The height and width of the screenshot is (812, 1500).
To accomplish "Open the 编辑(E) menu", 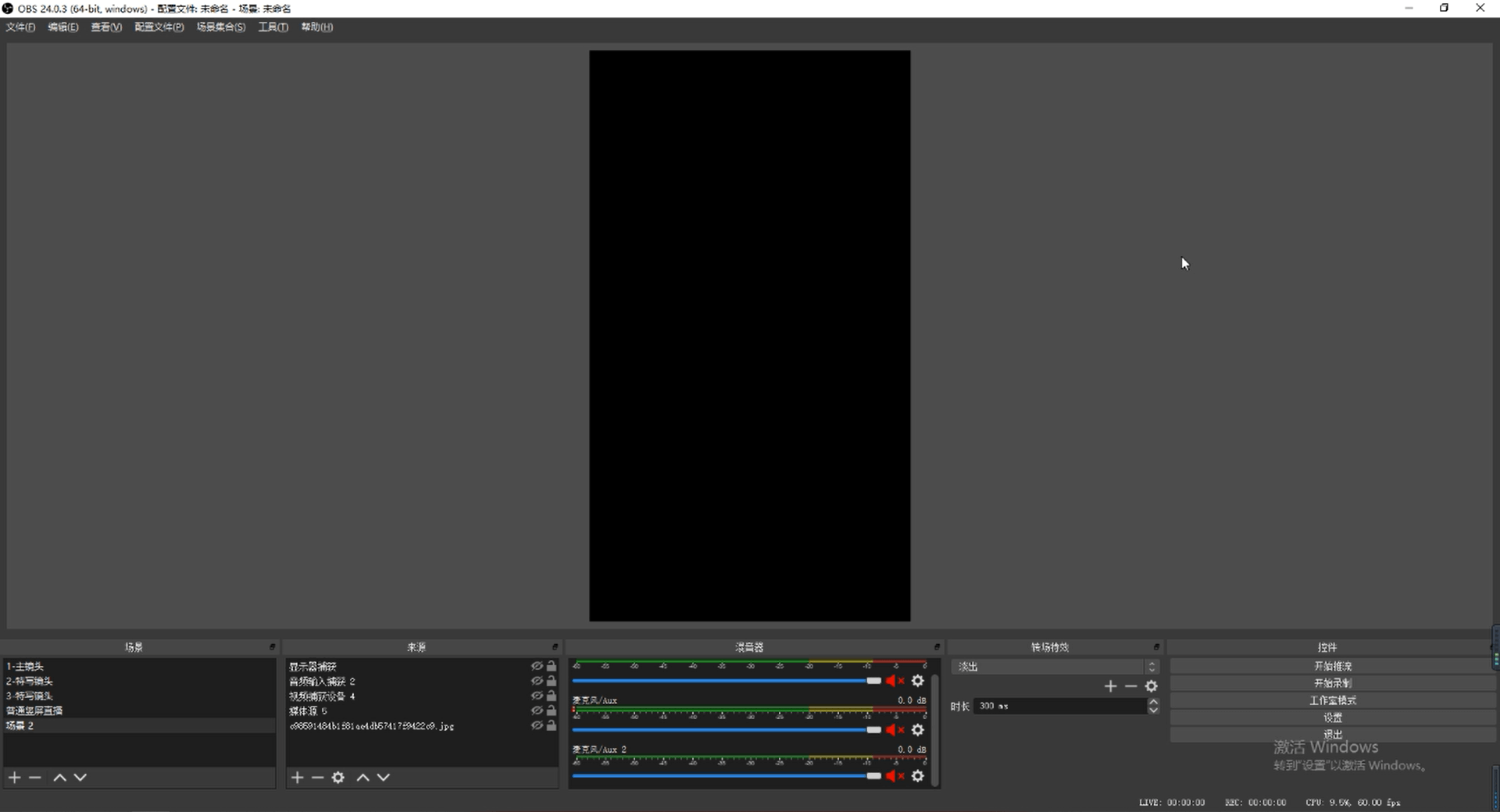I will tap(63, 27).
